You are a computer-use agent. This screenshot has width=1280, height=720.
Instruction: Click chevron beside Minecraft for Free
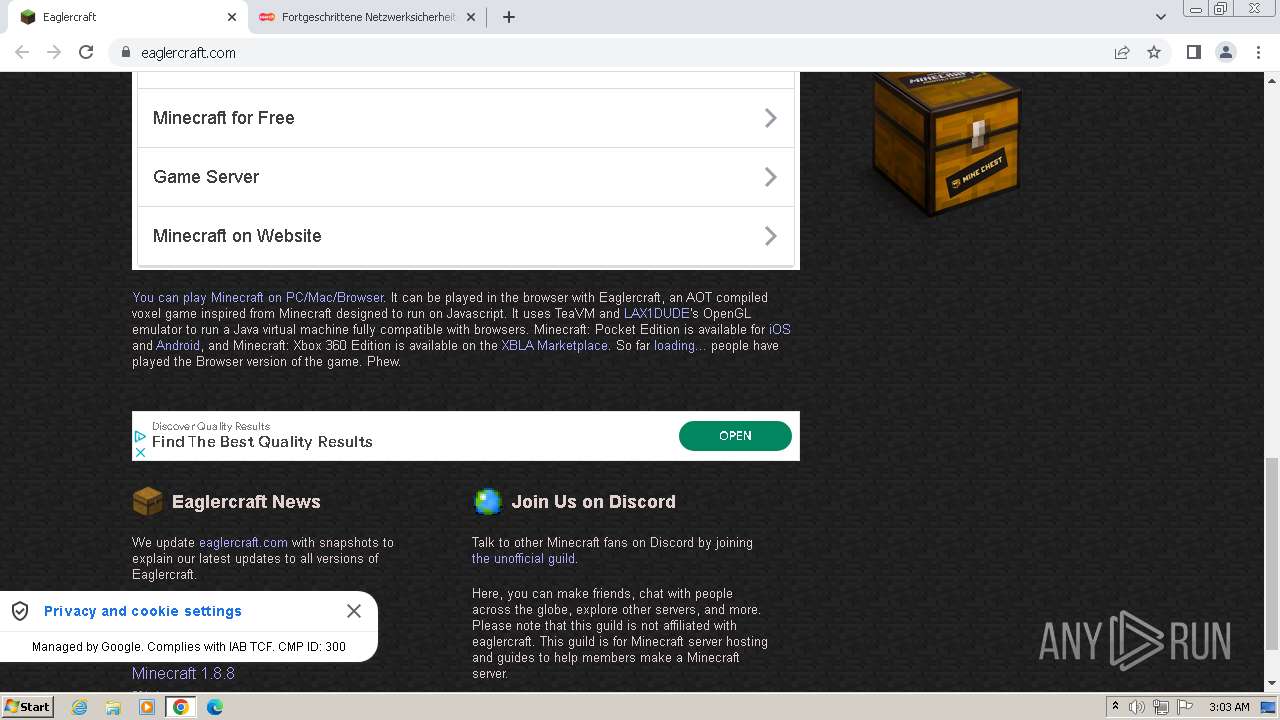click(x=770, y=118)
